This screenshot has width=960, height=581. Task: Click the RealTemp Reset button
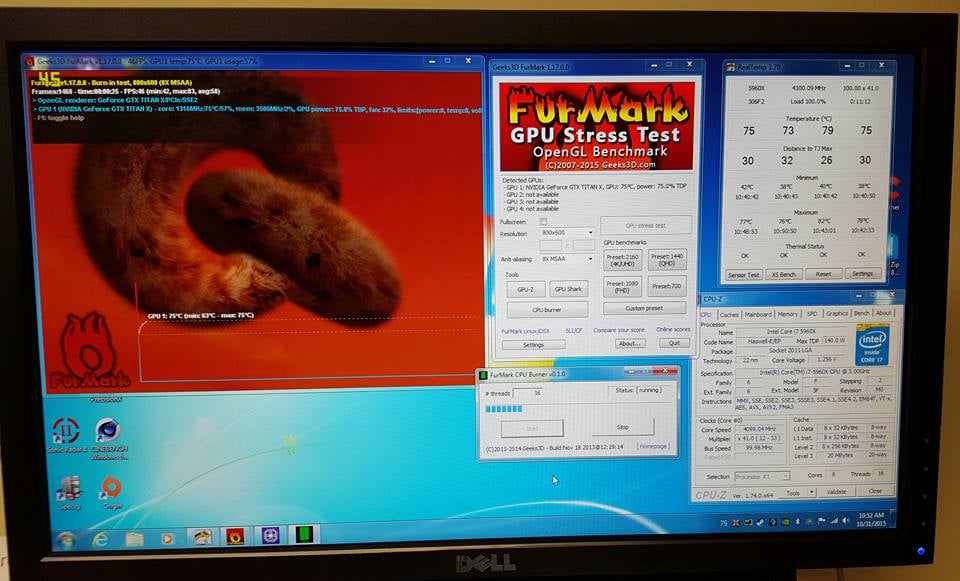(823, 274)
